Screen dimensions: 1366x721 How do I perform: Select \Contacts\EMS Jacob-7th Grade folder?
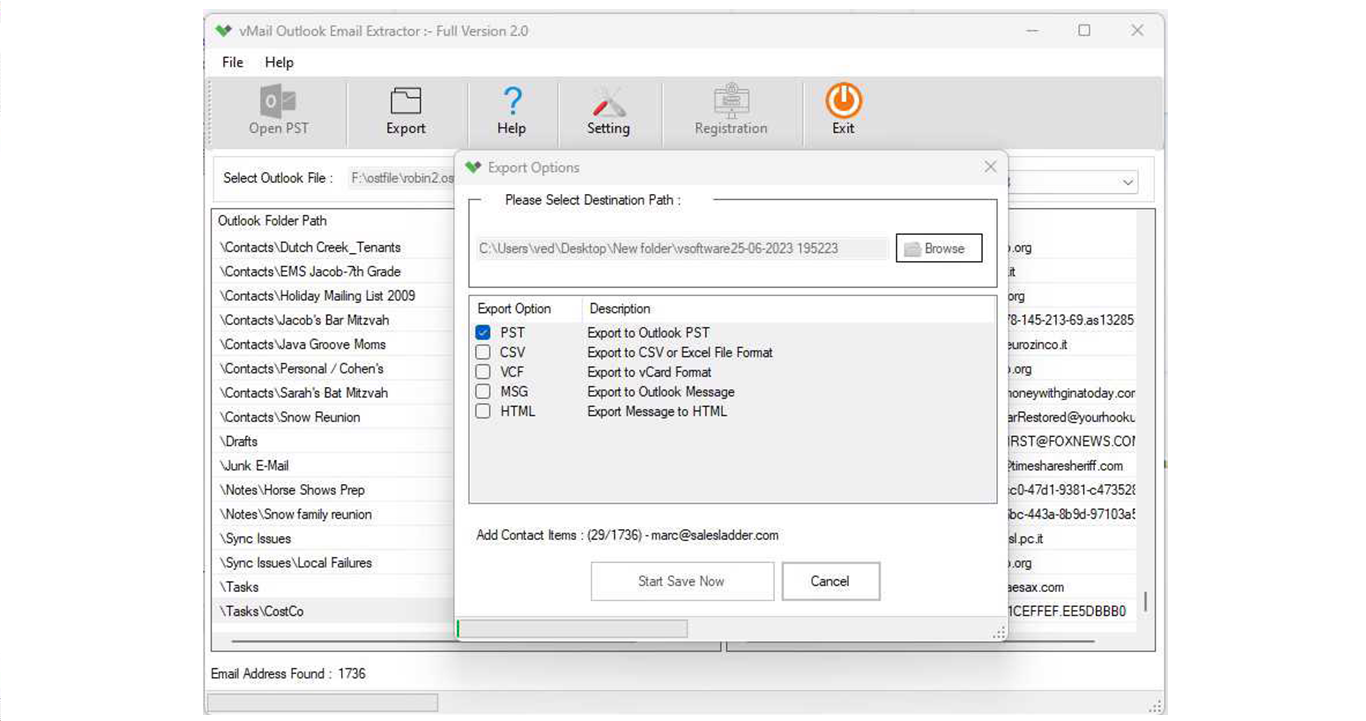[x=310, y=271]
